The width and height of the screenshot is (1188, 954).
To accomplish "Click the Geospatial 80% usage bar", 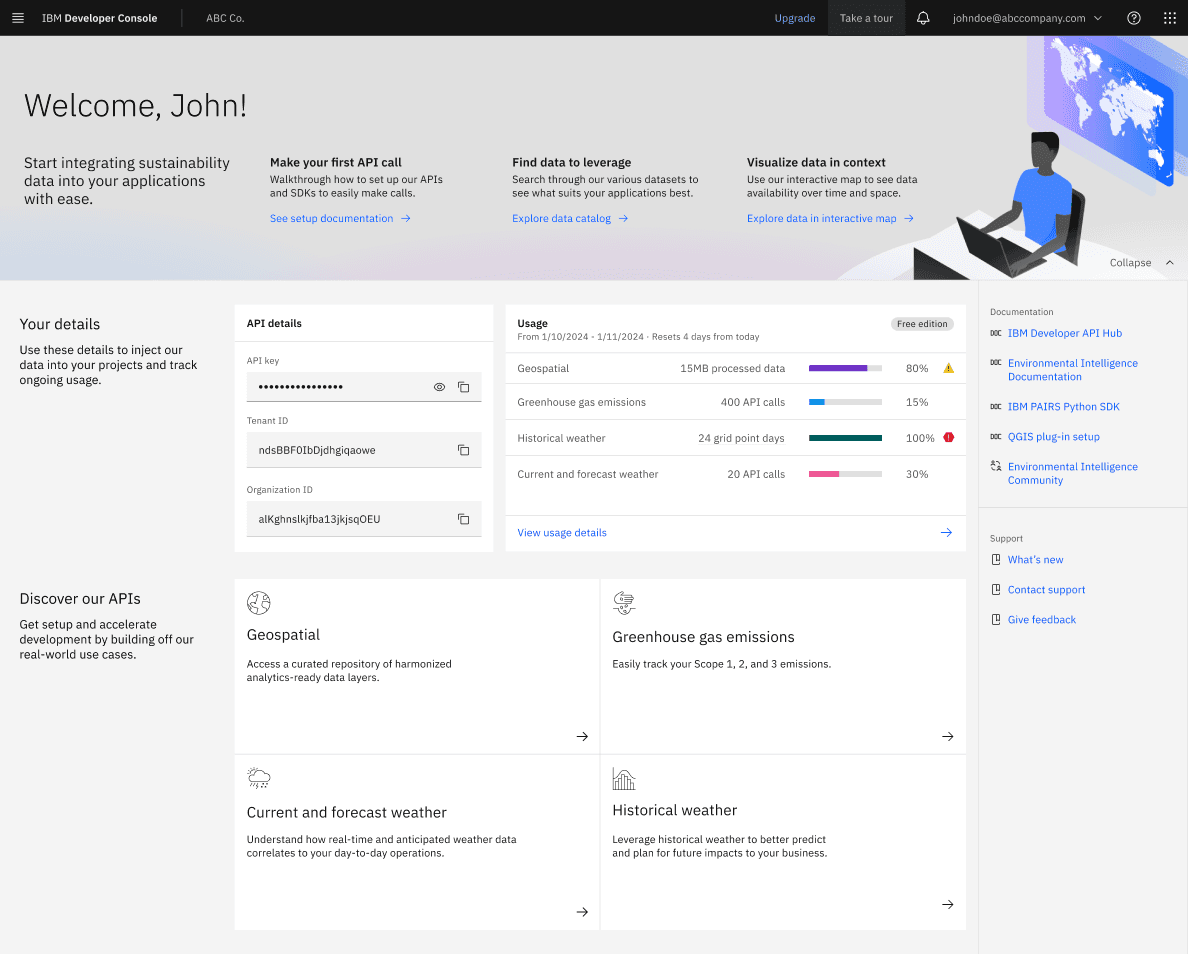I will tap(846, 368).
